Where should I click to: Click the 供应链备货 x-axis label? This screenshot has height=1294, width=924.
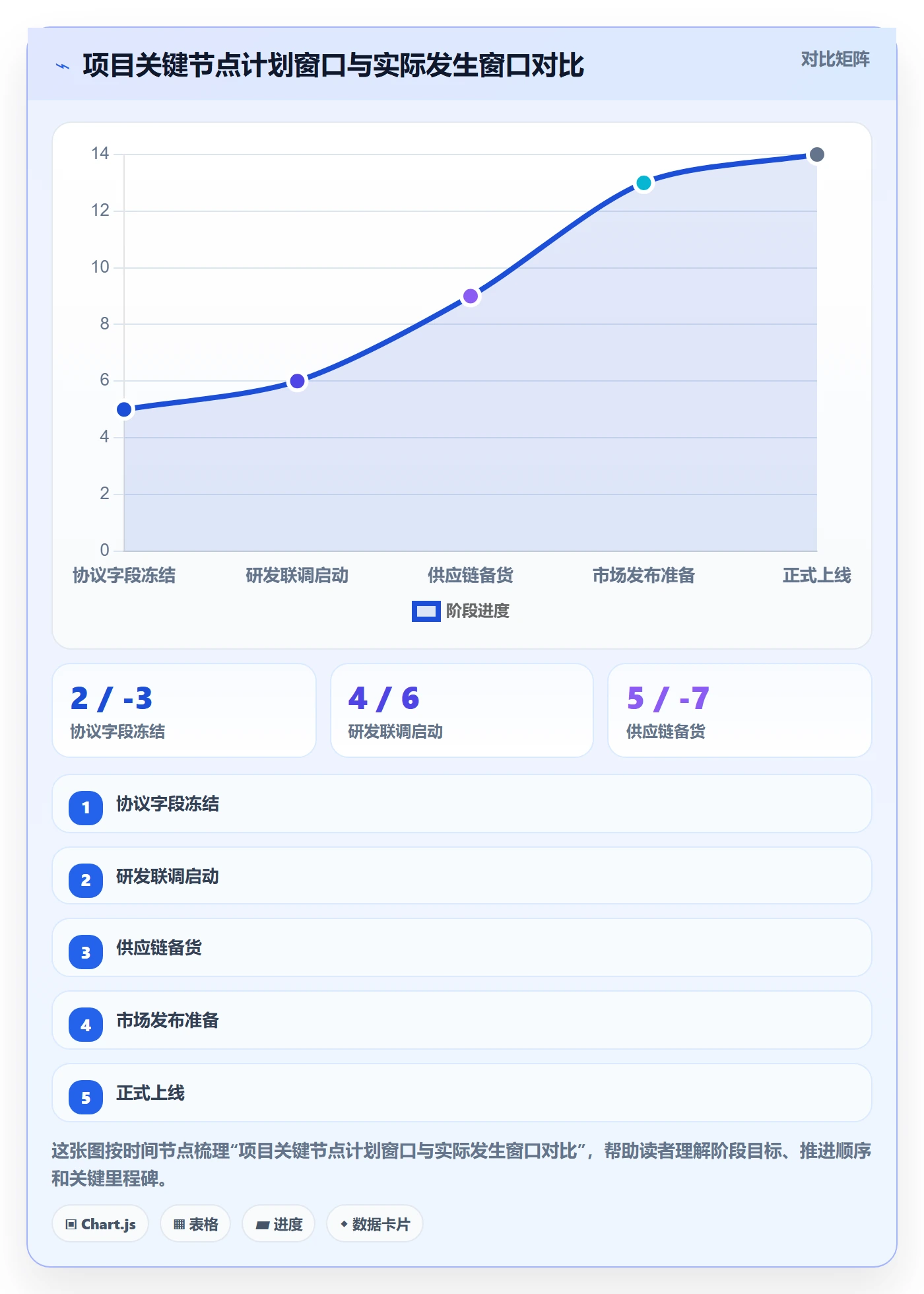(x=471, y=576)
